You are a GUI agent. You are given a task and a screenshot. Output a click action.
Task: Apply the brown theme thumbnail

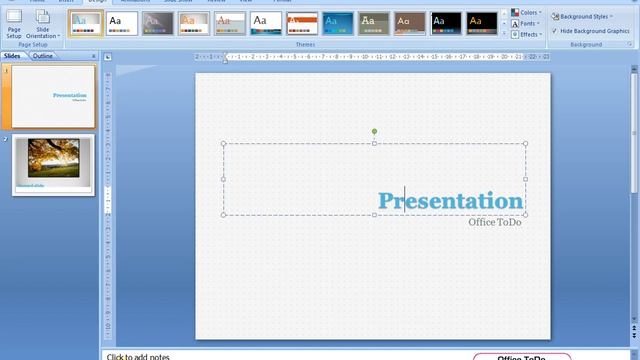pos(409,24)
